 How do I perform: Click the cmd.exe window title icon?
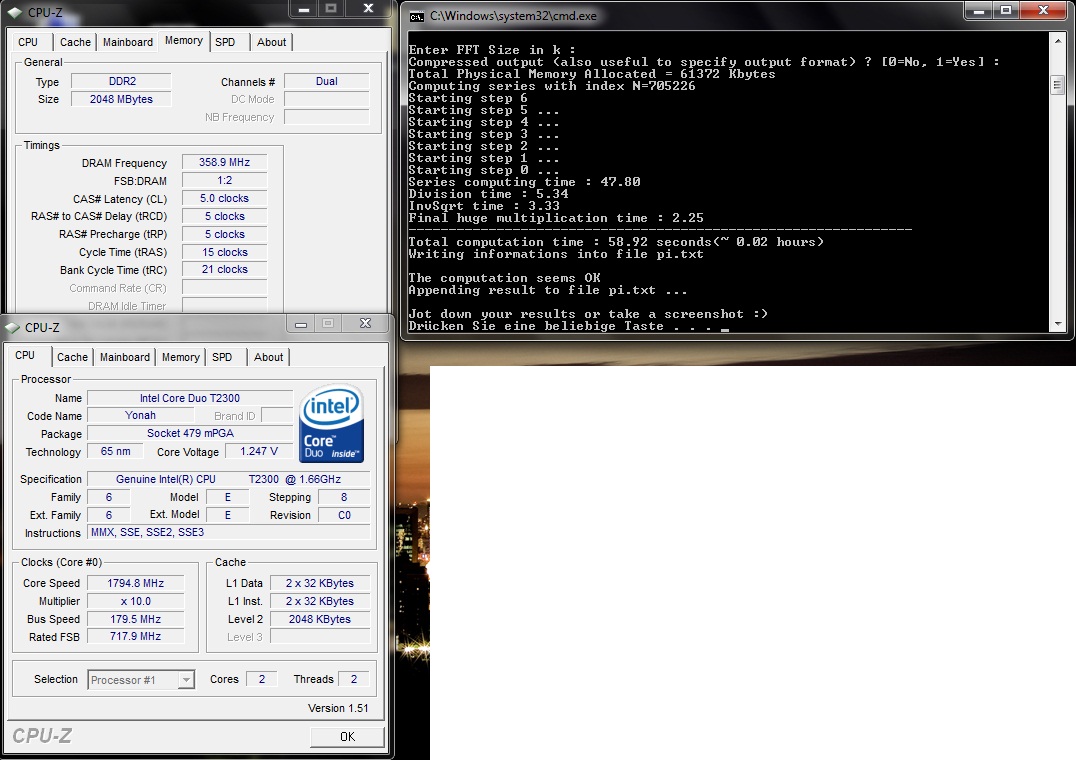pyautogui.click(x=417, y=16)
